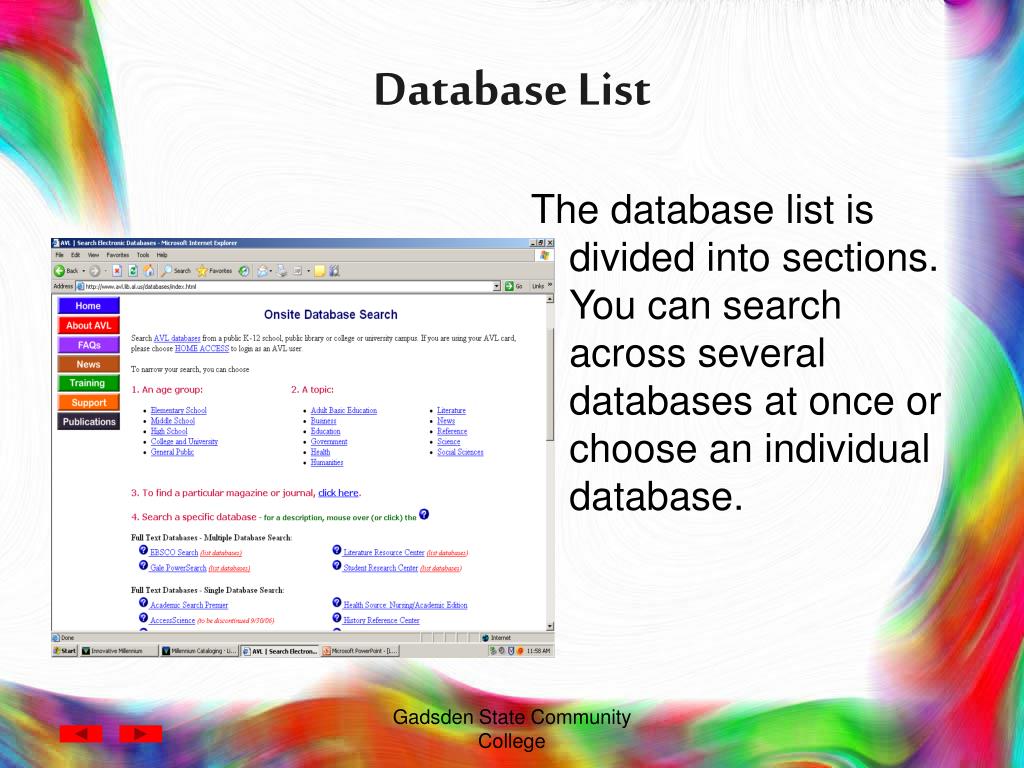Image resolution: width=1024 pixels, height=768 pixels.
Task: Switch to Microsoft PowerPoint taskbar button
Action: click(x=360, y=651)
